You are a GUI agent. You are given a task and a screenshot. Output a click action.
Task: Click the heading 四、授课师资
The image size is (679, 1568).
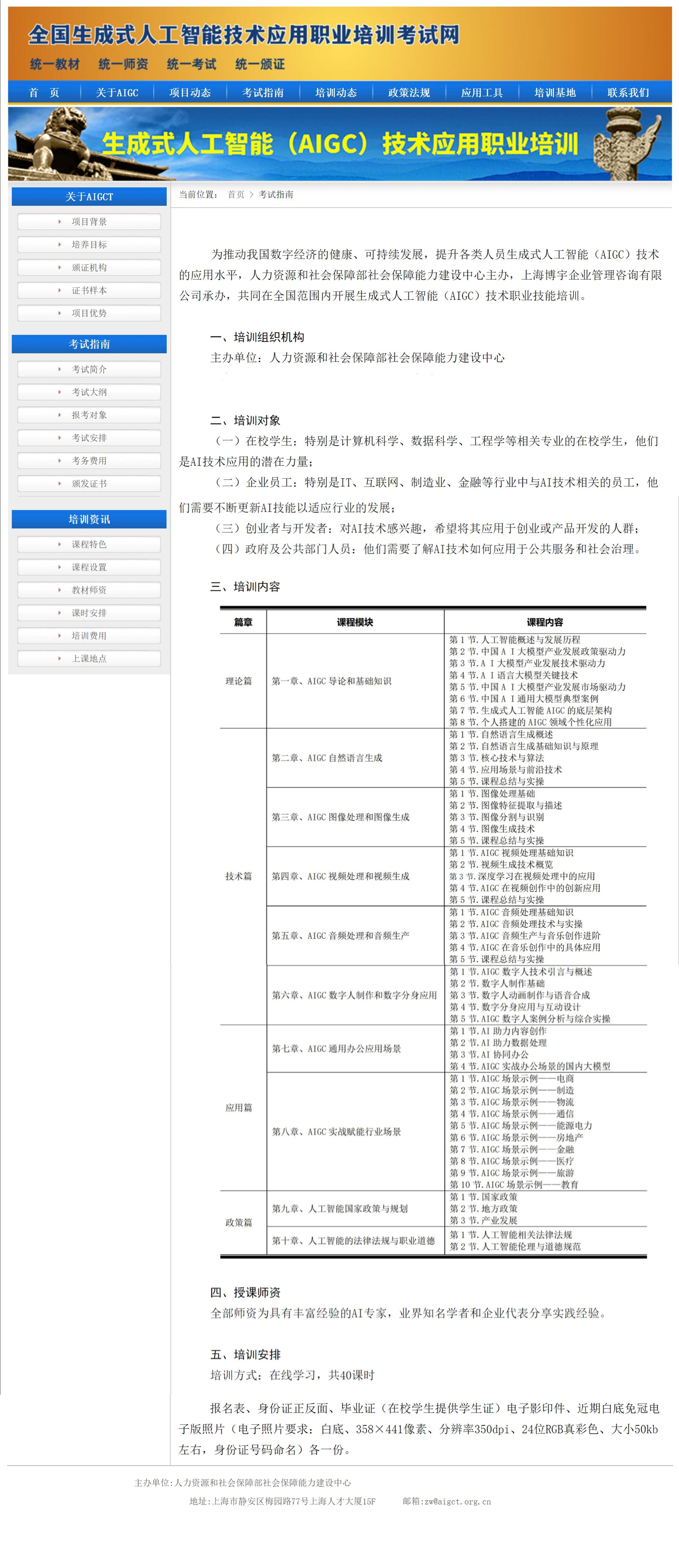[245, 1292]
